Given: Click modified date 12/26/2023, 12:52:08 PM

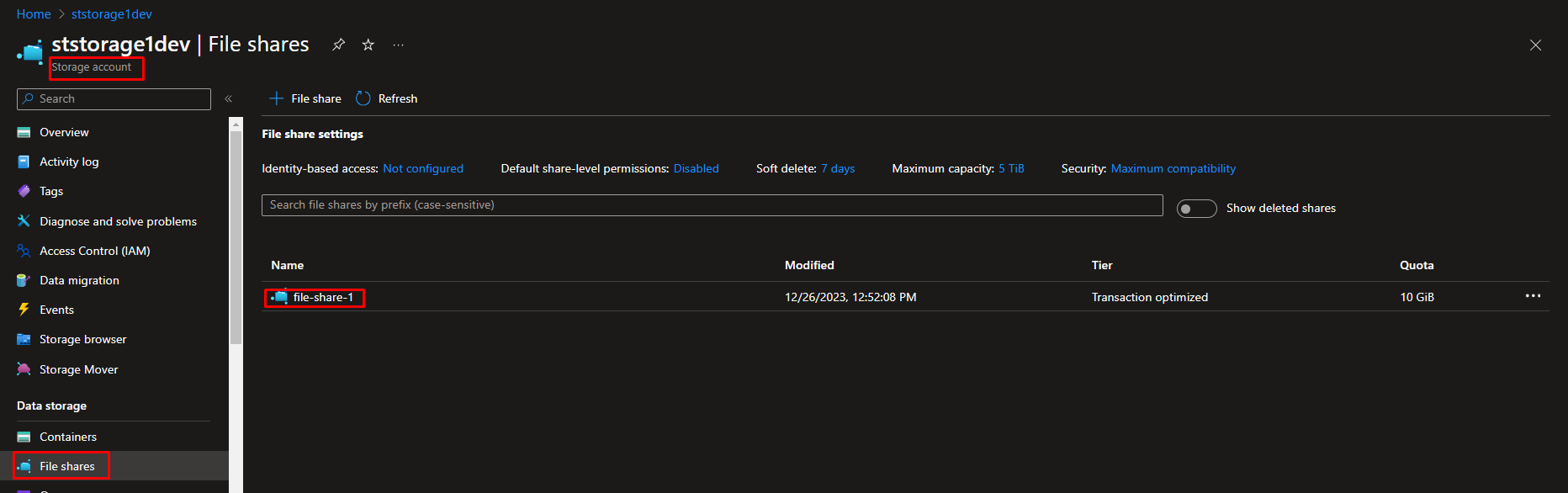Looking at the screenshot, I should click(x=850, y=297).
